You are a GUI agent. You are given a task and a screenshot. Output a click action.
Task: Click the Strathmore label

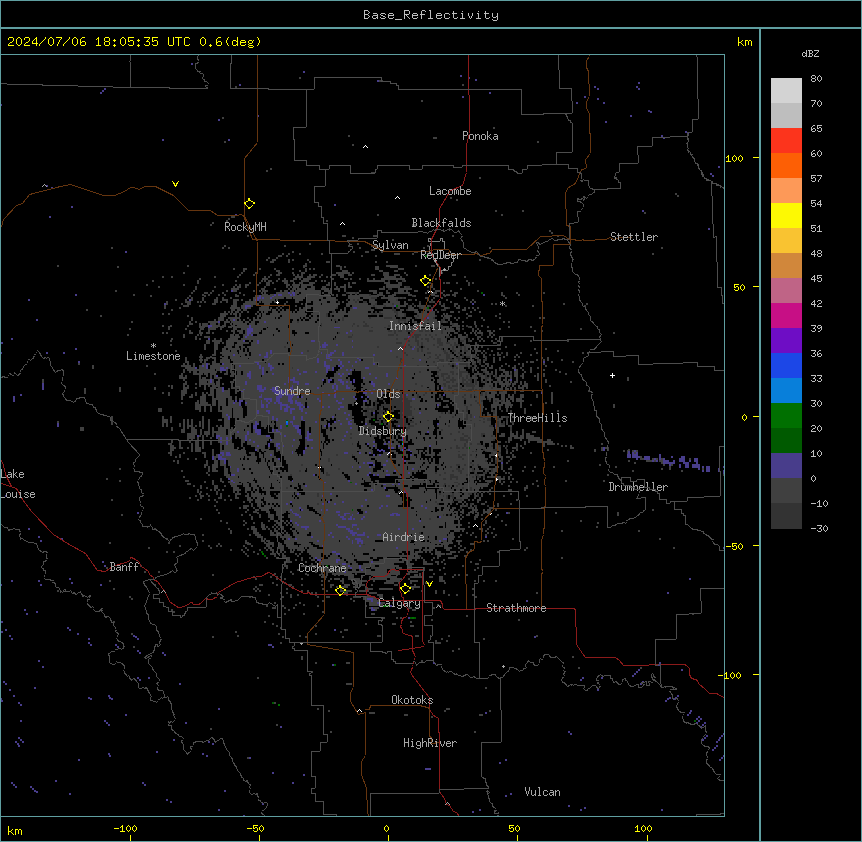pos(516,608)
